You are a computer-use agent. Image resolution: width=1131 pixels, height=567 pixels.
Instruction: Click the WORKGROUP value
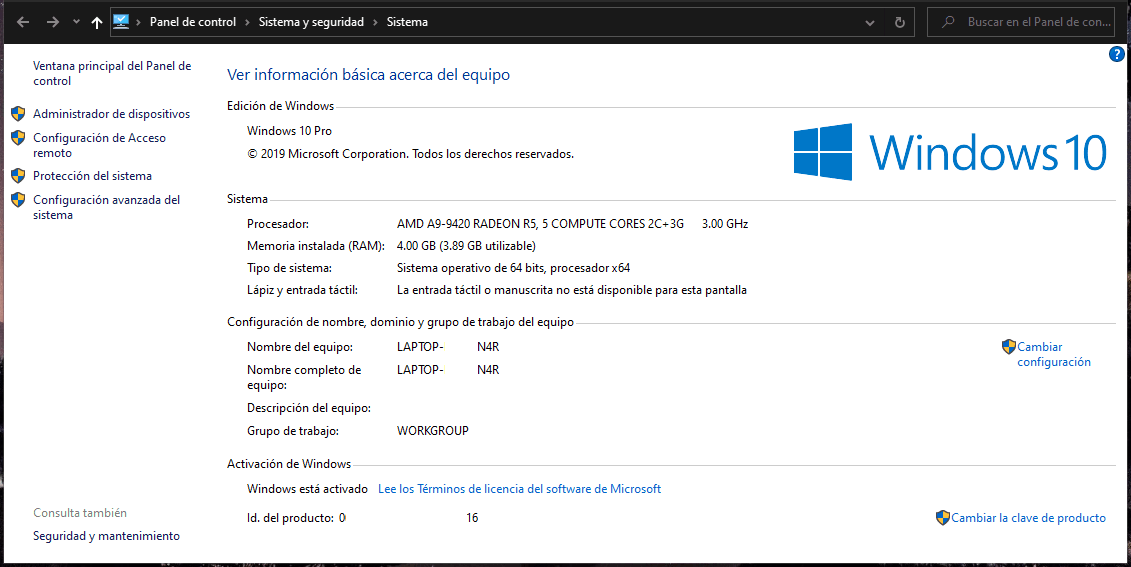[433, 430]
